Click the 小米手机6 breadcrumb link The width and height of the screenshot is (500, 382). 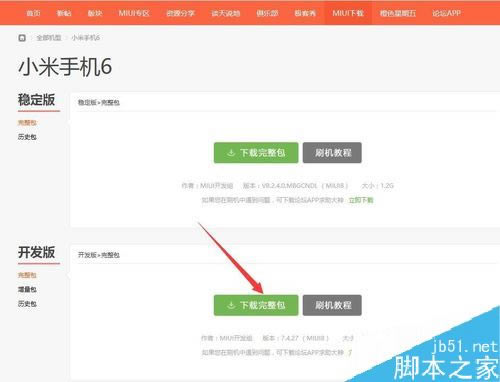pyautogui.click(x=86, y=38)
